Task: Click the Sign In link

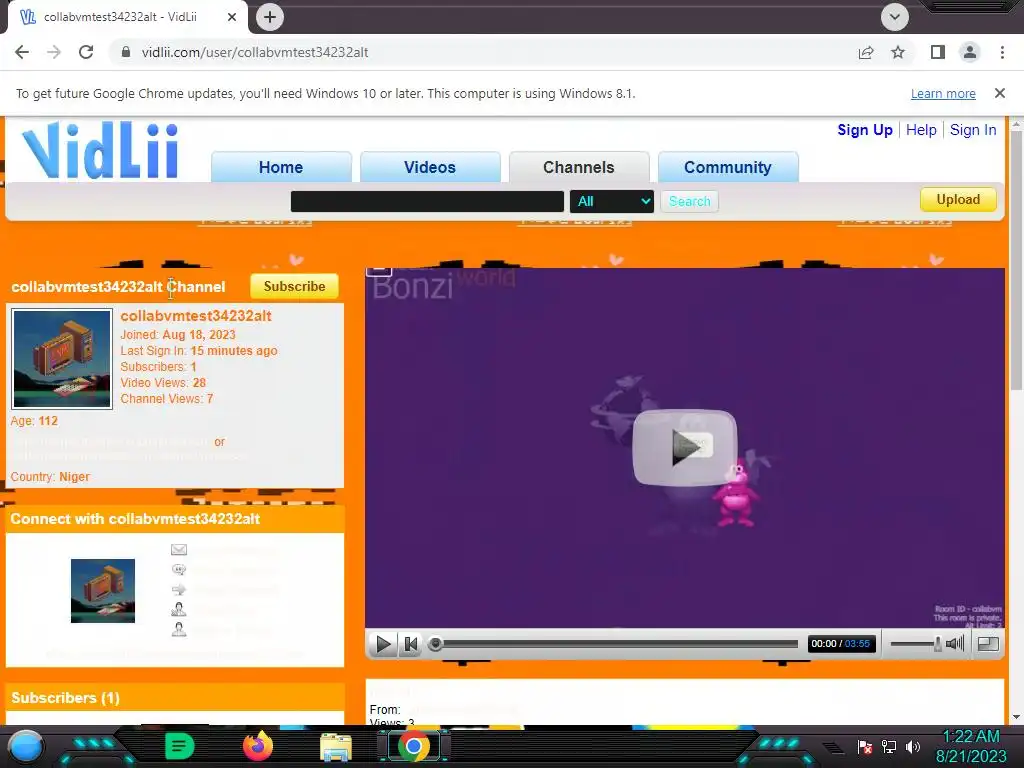Action: click(972, 130)
